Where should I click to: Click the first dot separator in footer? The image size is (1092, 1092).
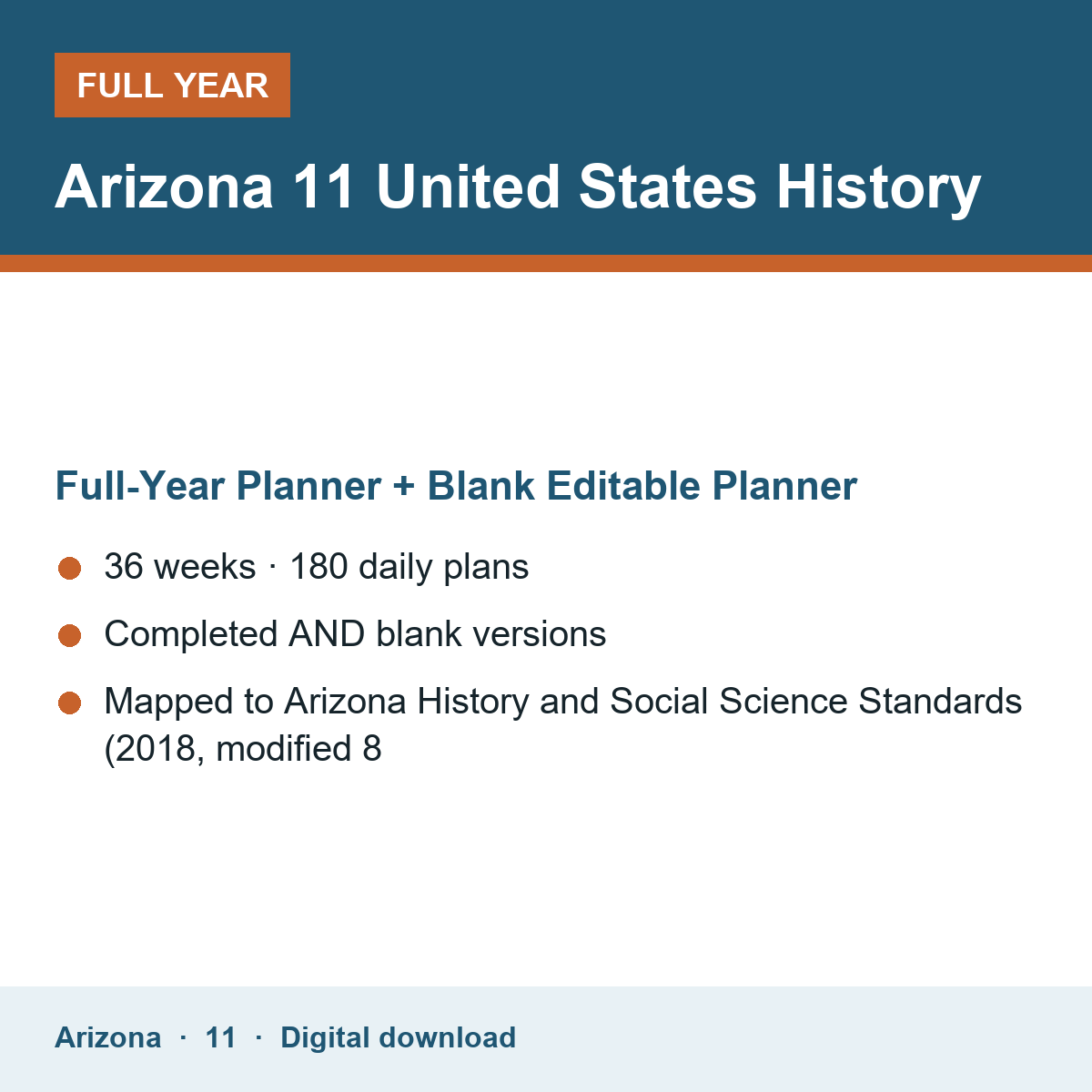pyautogui.click(x=183, y=1037)
